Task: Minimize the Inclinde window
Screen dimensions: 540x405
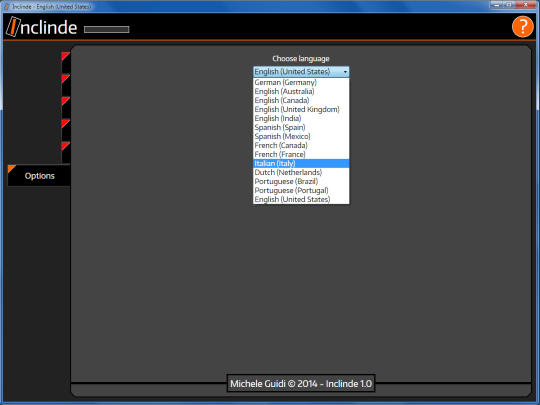Action: point(496,4)
